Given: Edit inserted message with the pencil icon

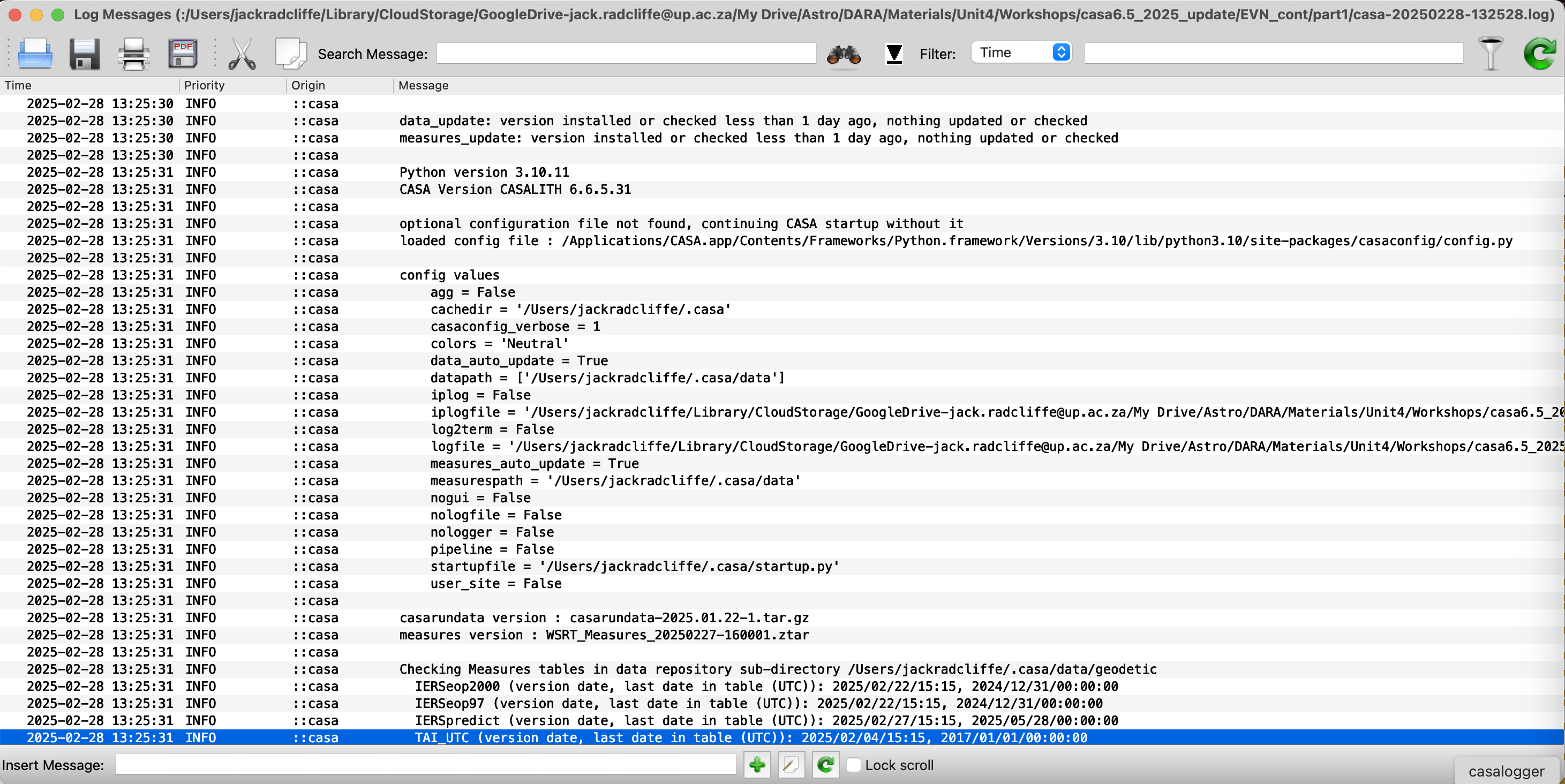Looking at the screenshot, I should [791, 765].
